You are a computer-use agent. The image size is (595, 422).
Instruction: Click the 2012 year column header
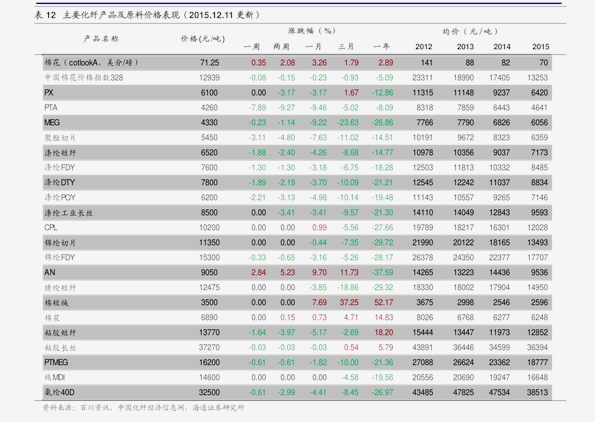click(423, 47)
